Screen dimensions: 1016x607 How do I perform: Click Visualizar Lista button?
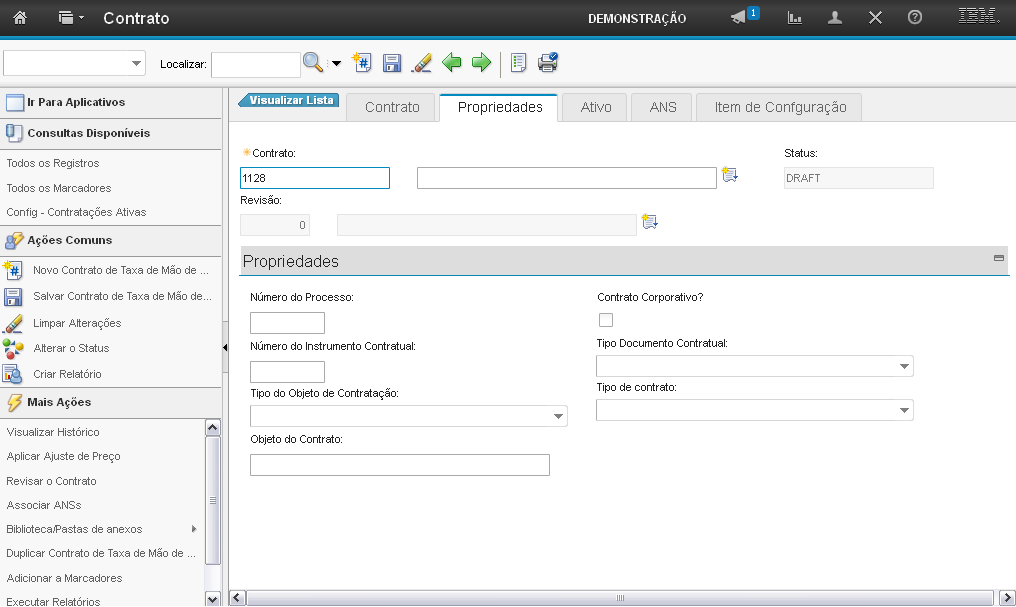coord(290,100)
